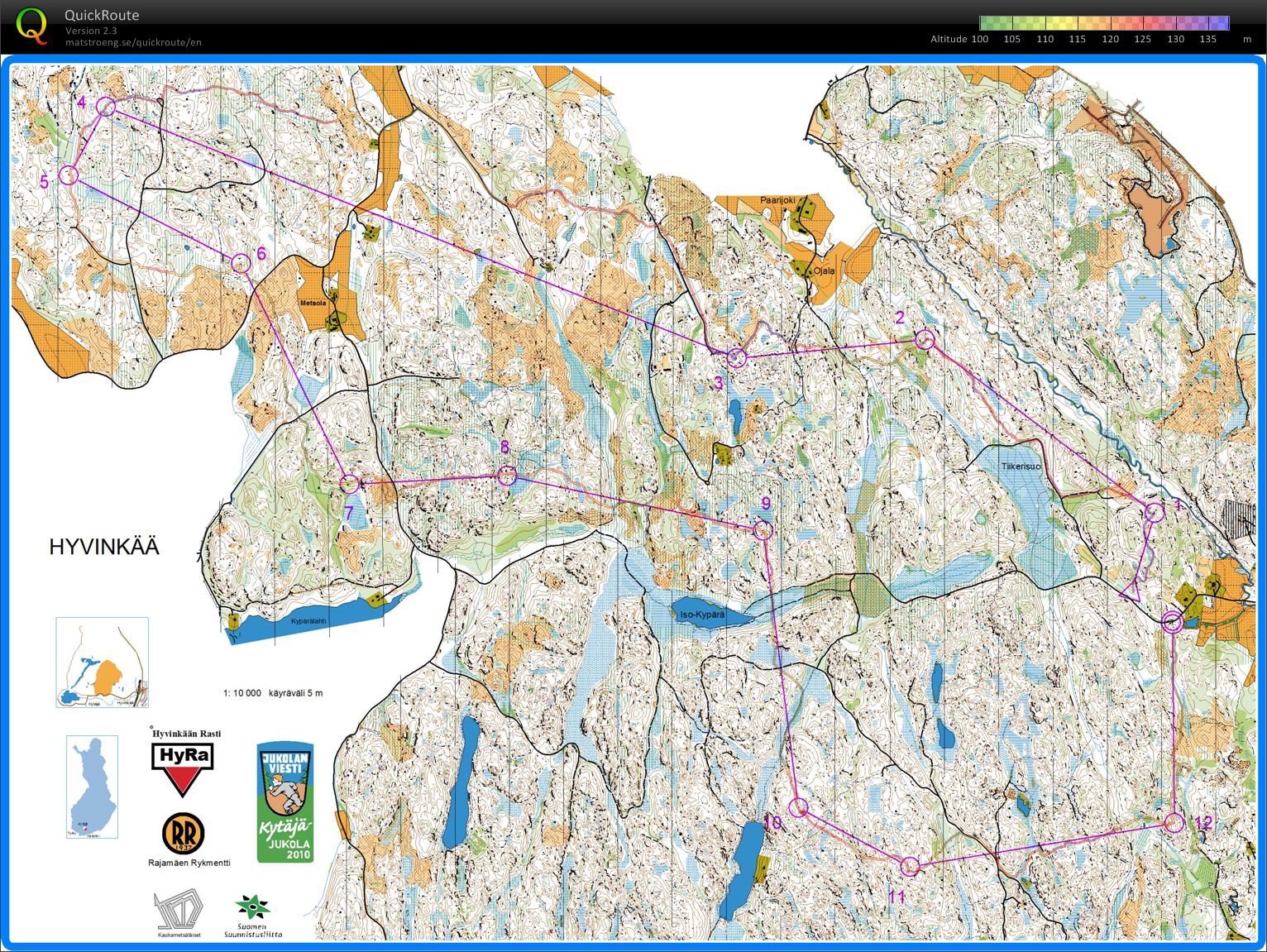This screenshot has width=1267, height=952.
Task: Click the 135 altitude legend value
Action: pyautogui.click(x=1207, y=39)
